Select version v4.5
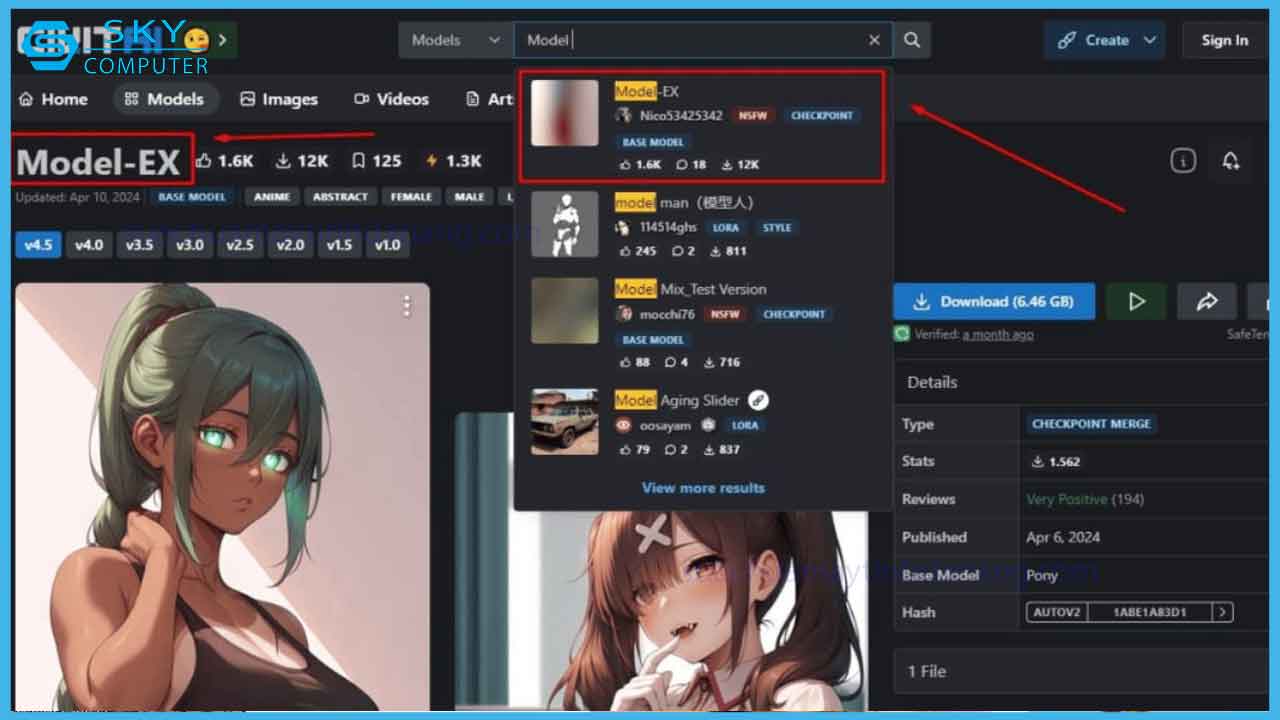Screen dimensions: 1280x720 coord(37,244)
